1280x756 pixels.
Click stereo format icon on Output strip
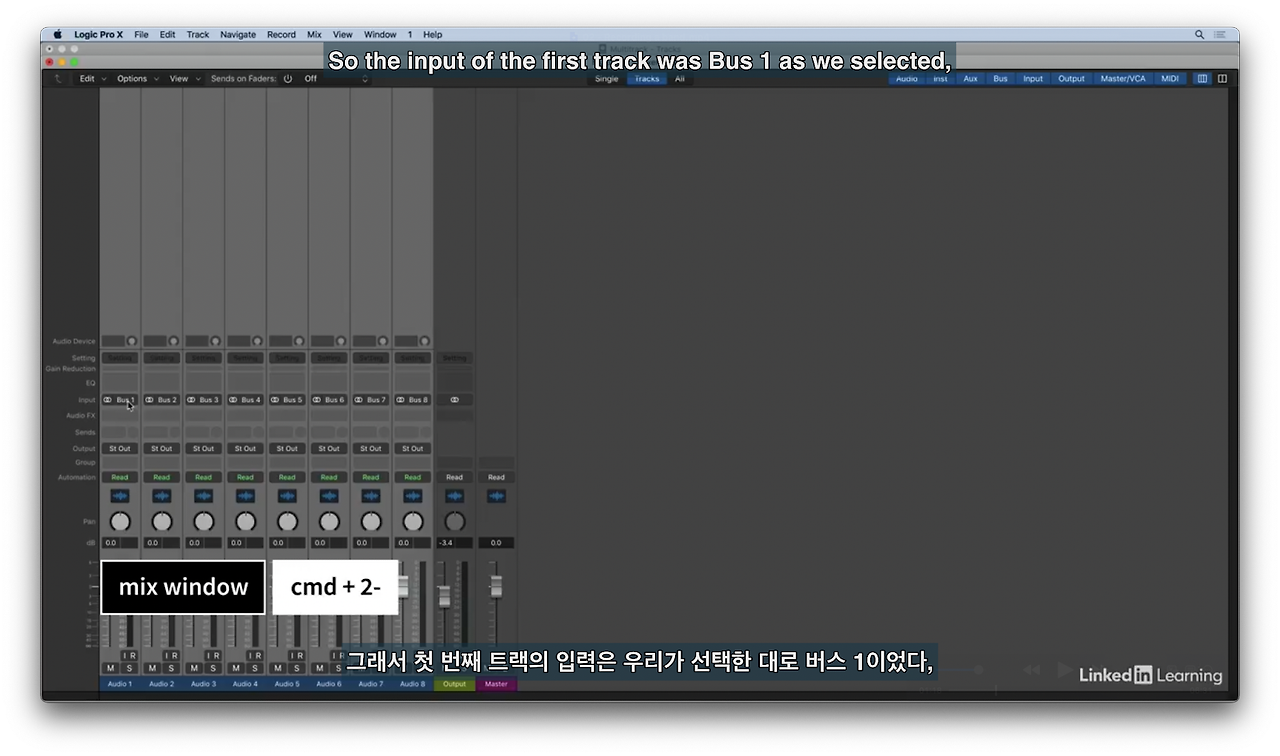pos(455,400)
